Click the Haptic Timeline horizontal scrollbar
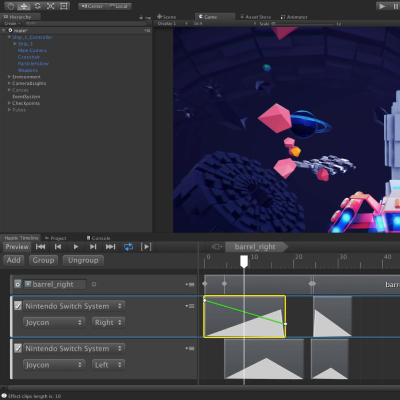Screen dimensions: 400x400 203,388
